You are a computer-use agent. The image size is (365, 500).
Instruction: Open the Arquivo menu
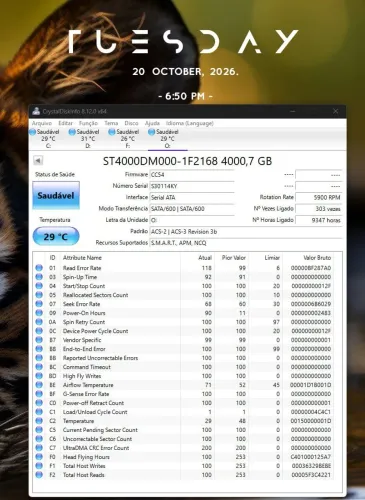click(x=42, y=123)
